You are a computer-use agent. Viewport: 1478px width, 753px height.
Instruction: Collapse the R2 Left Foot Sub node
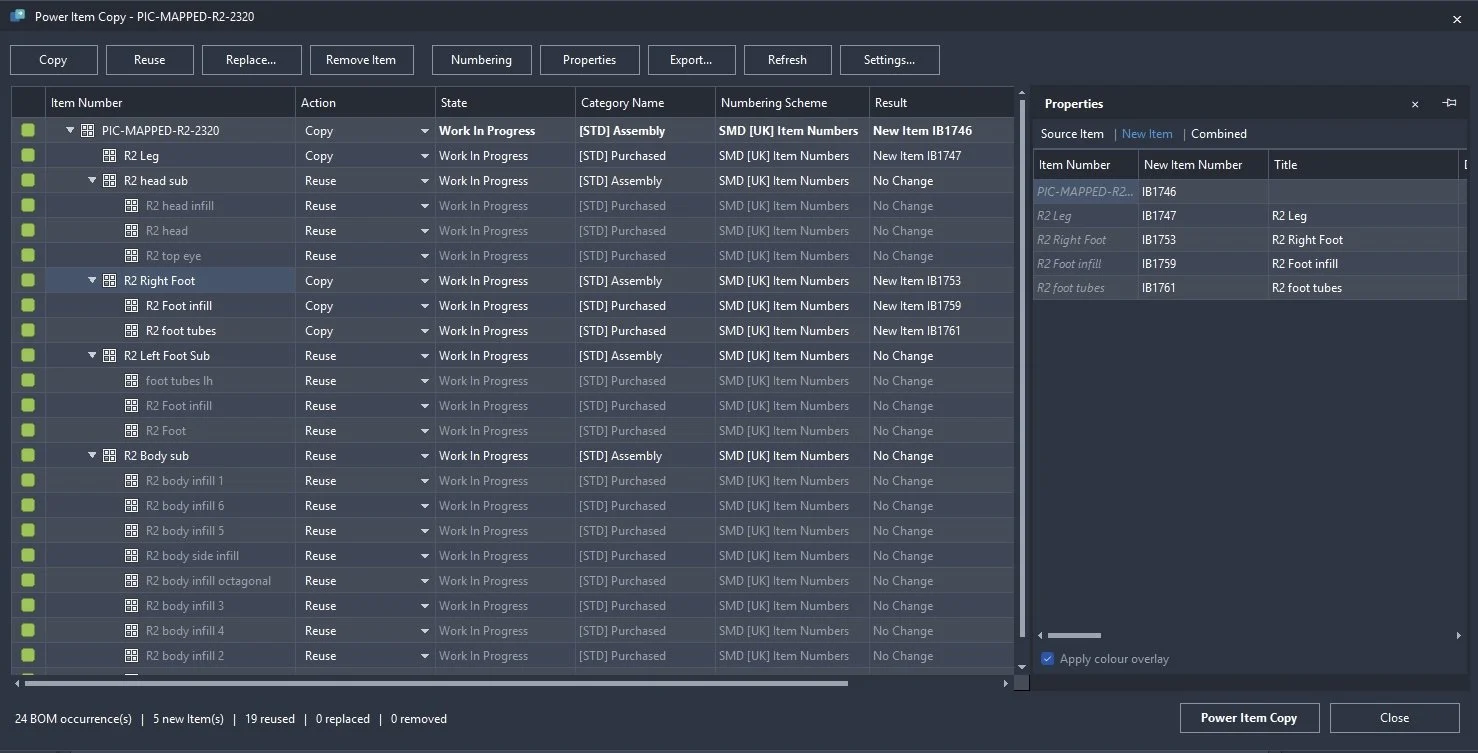[x=93, y=356]
